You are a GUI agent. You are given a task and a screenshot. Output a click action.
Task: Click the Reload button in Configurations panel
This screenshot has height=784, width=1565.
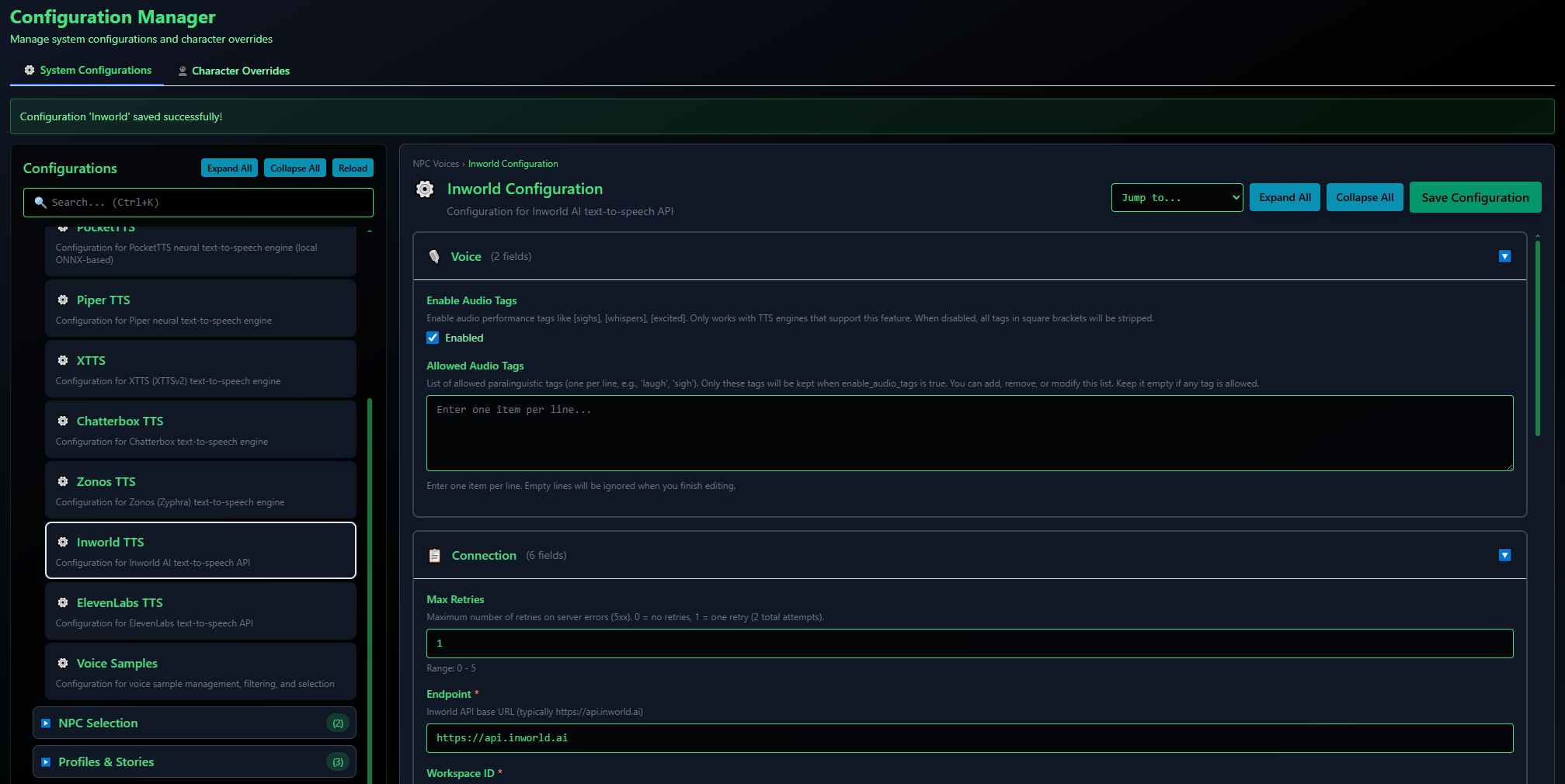pyautogui.click(x=353, y=168)
